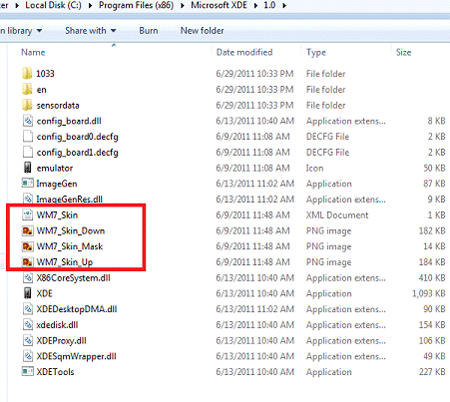Screen dimensions: 450x402
Task: Select the WM7_Skin_Down PNG icon
Action: [x=28, y=230]
